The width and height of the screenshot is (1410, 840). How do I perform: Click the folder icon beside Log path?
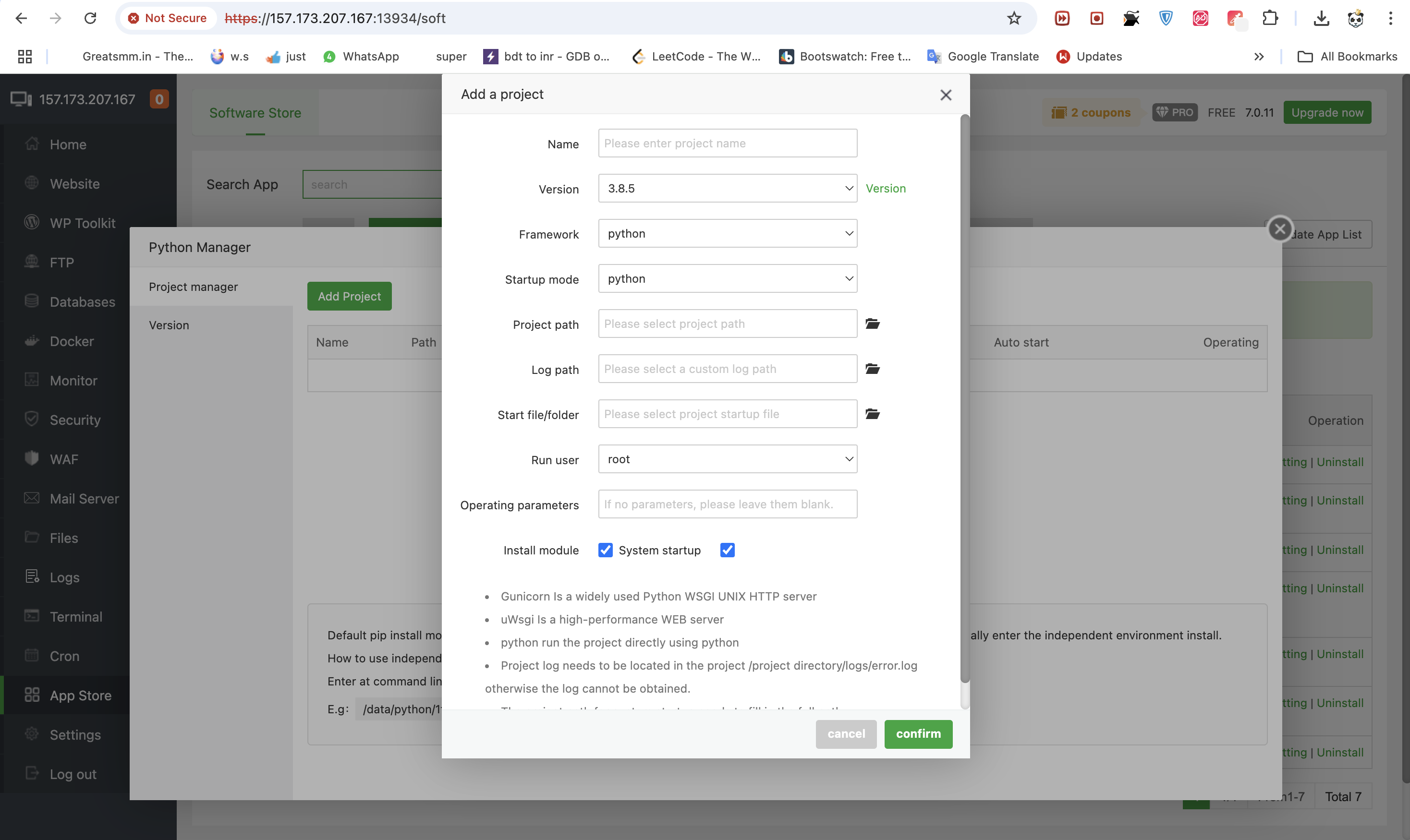[x=872, y=369]
